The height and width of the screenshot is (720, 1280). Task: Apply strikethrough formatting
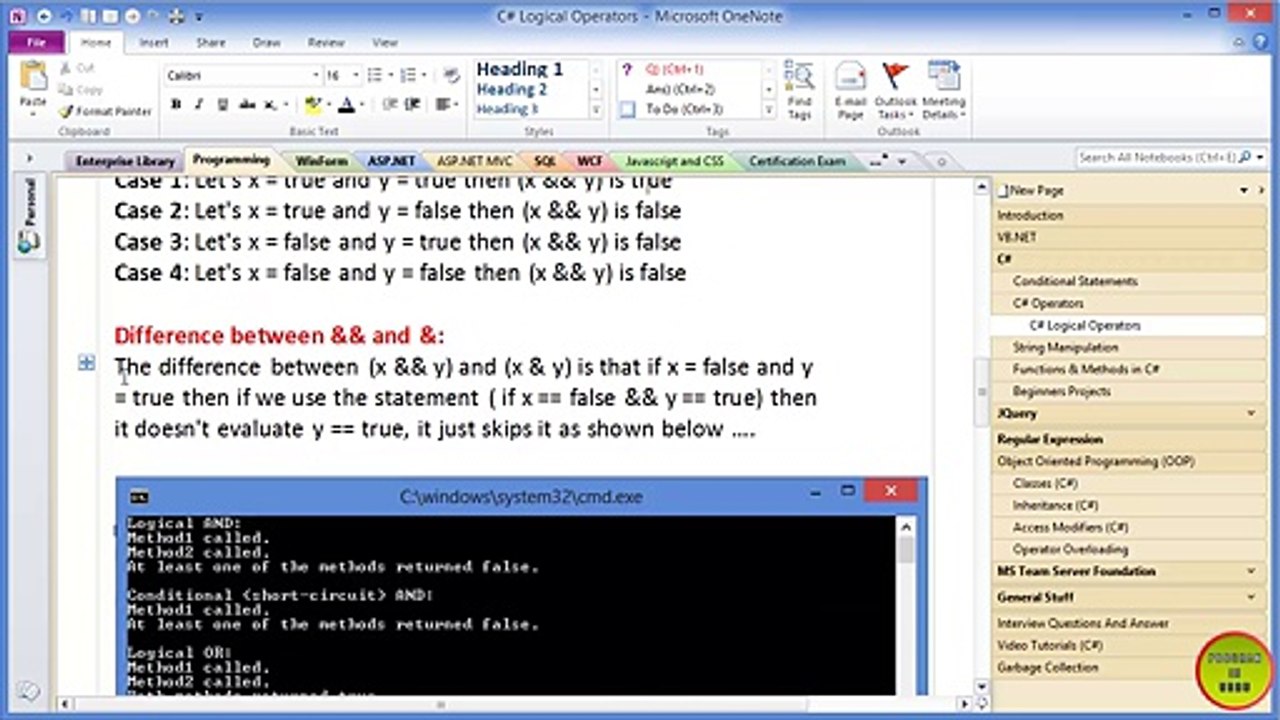click(x=246, y=104)
